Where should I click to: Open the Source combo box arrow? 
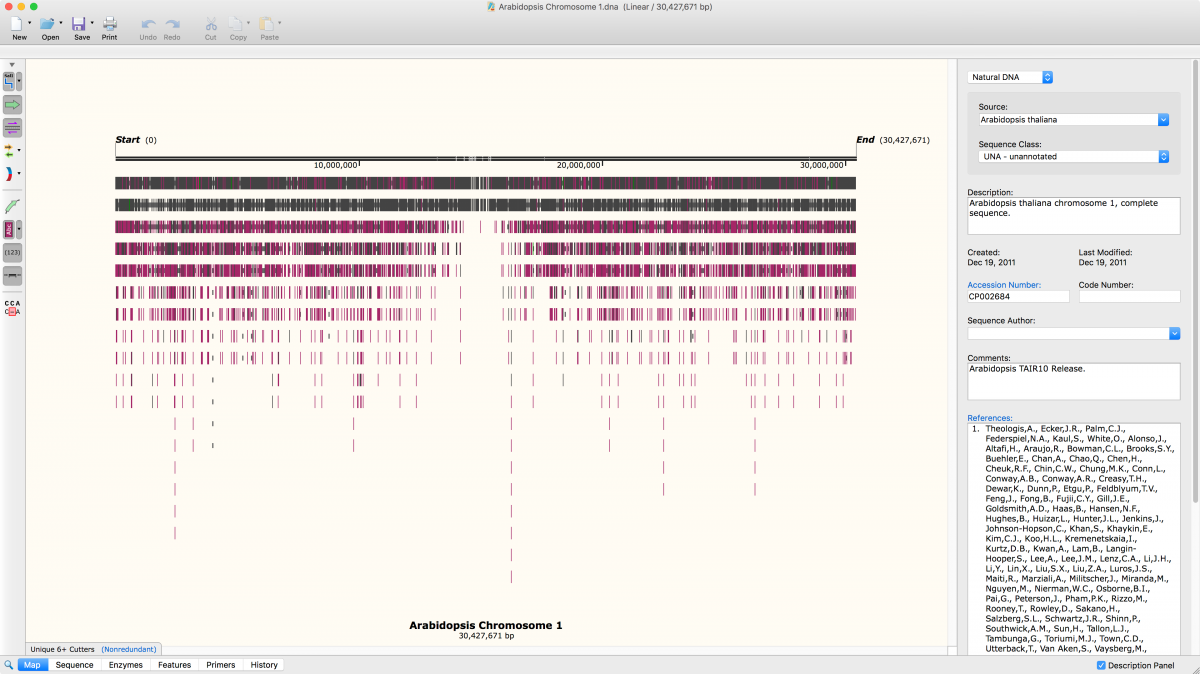(x=1163, y=120)
